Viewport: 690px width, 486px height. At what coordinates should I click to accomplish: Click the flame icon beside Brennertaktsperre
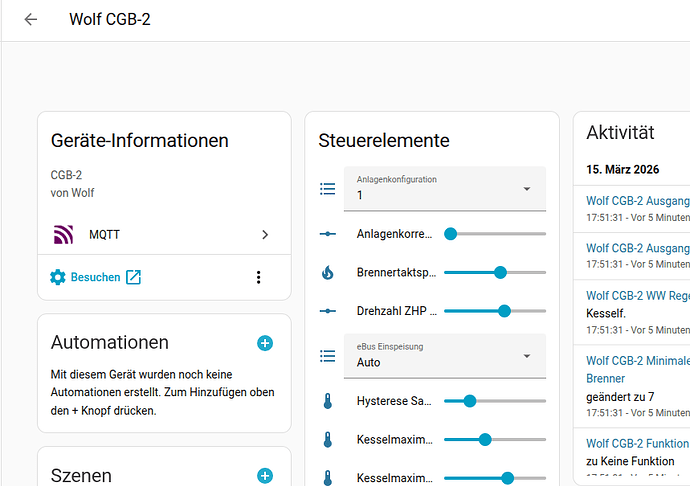click(x=327, y=272)
